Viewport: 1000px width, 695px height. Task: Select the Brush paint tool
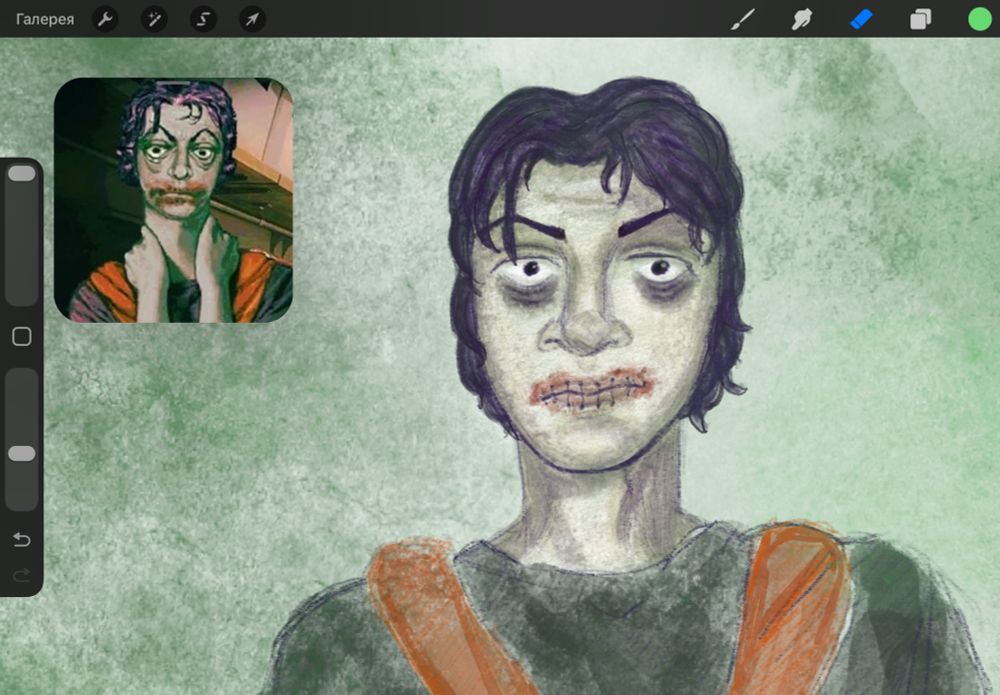pos(743,19)
